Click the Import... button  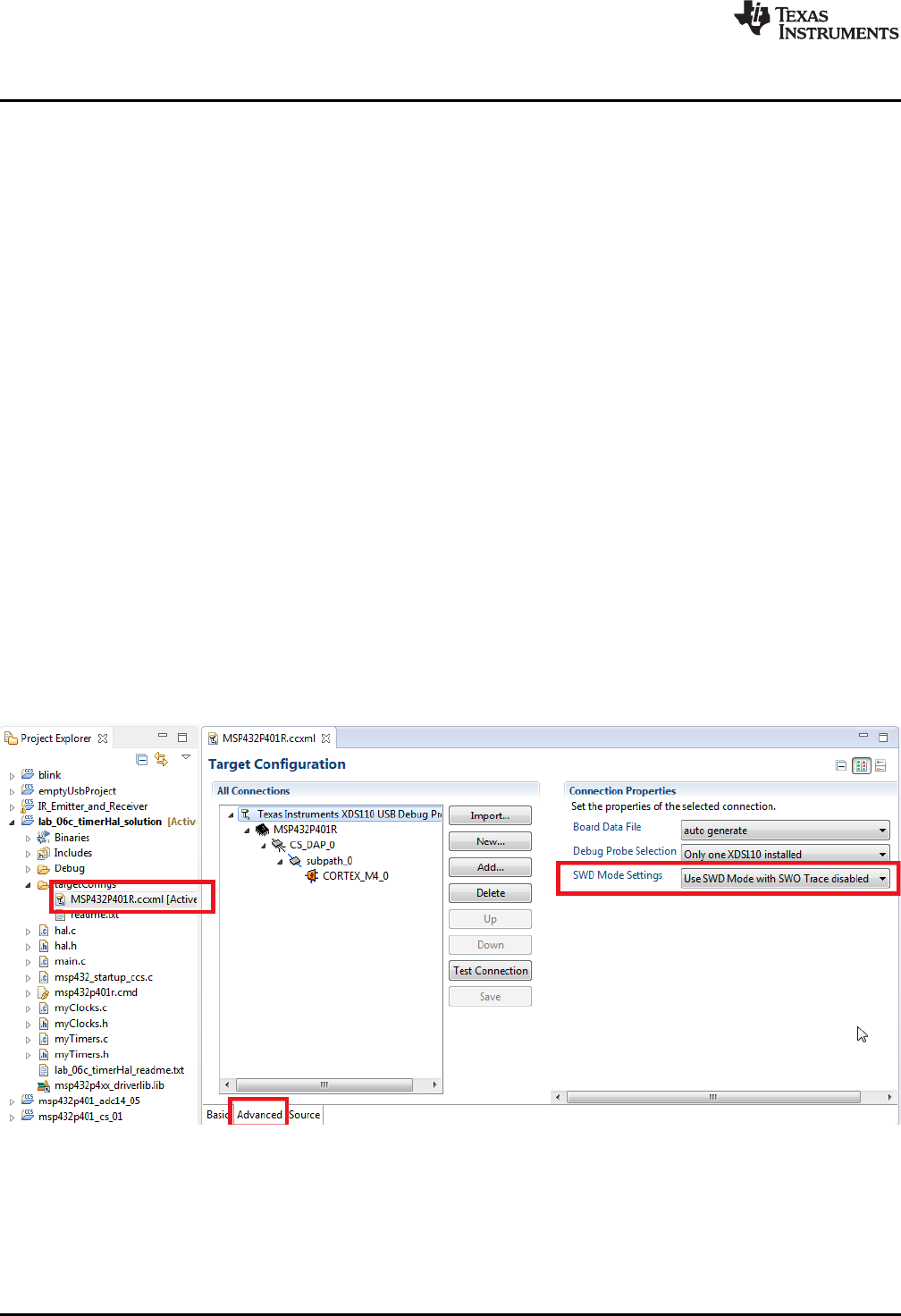tap(490, 815)
